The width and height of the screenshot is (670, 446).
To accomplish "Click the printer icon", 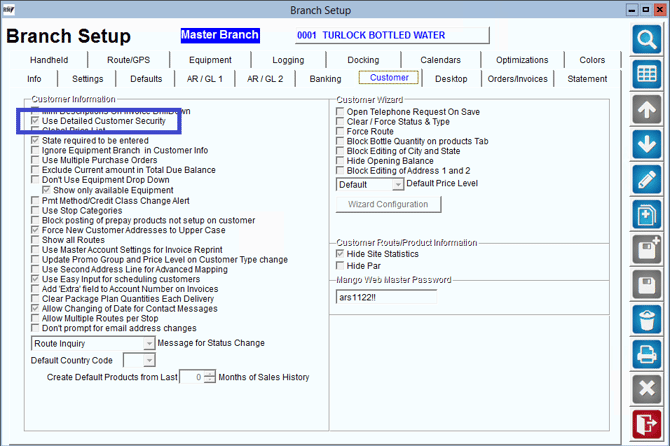I will click(646, 355).
